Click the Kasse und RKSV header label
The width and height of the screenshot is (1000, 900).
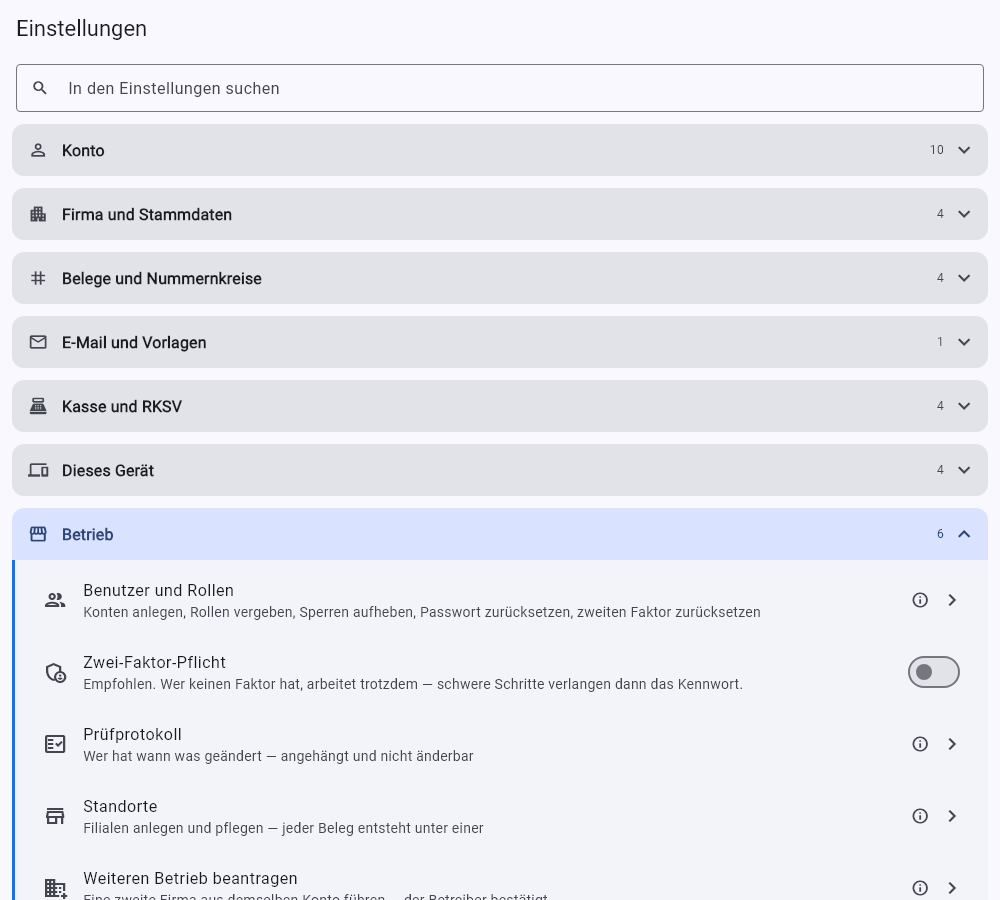pos(122,406)
